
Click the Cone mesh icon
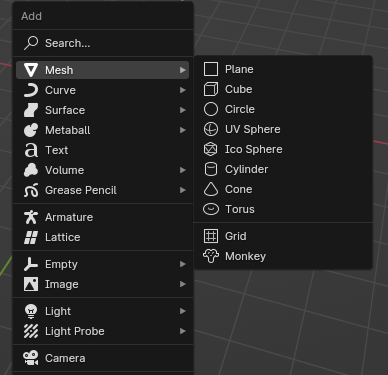211,189
